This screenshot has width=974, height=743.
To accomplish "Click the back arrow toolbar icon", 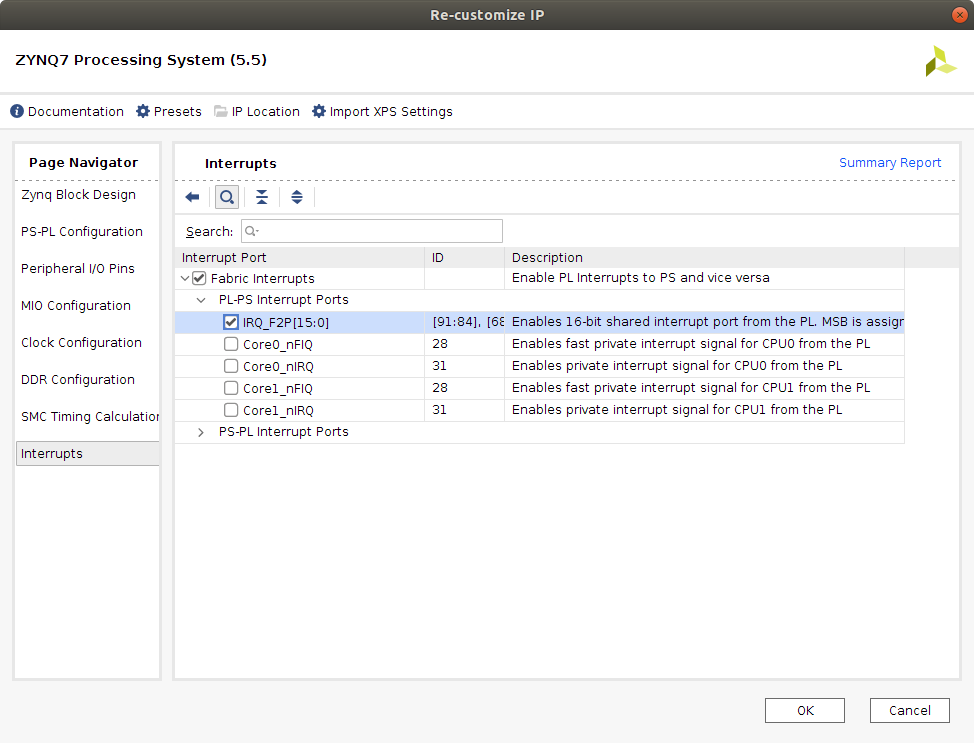I will (193, 198).
